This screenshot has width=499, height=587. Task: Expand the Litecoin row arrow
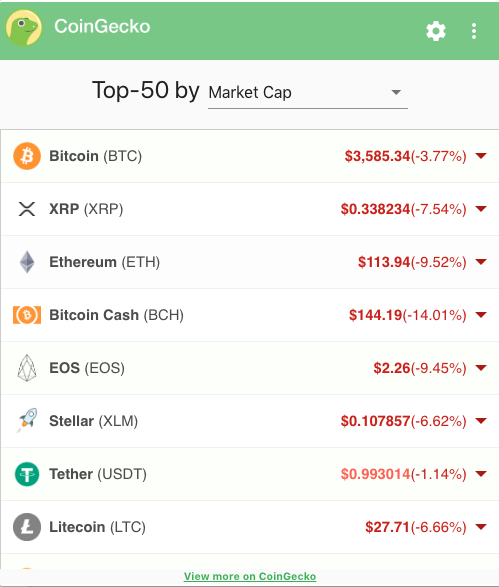(481, 527)
